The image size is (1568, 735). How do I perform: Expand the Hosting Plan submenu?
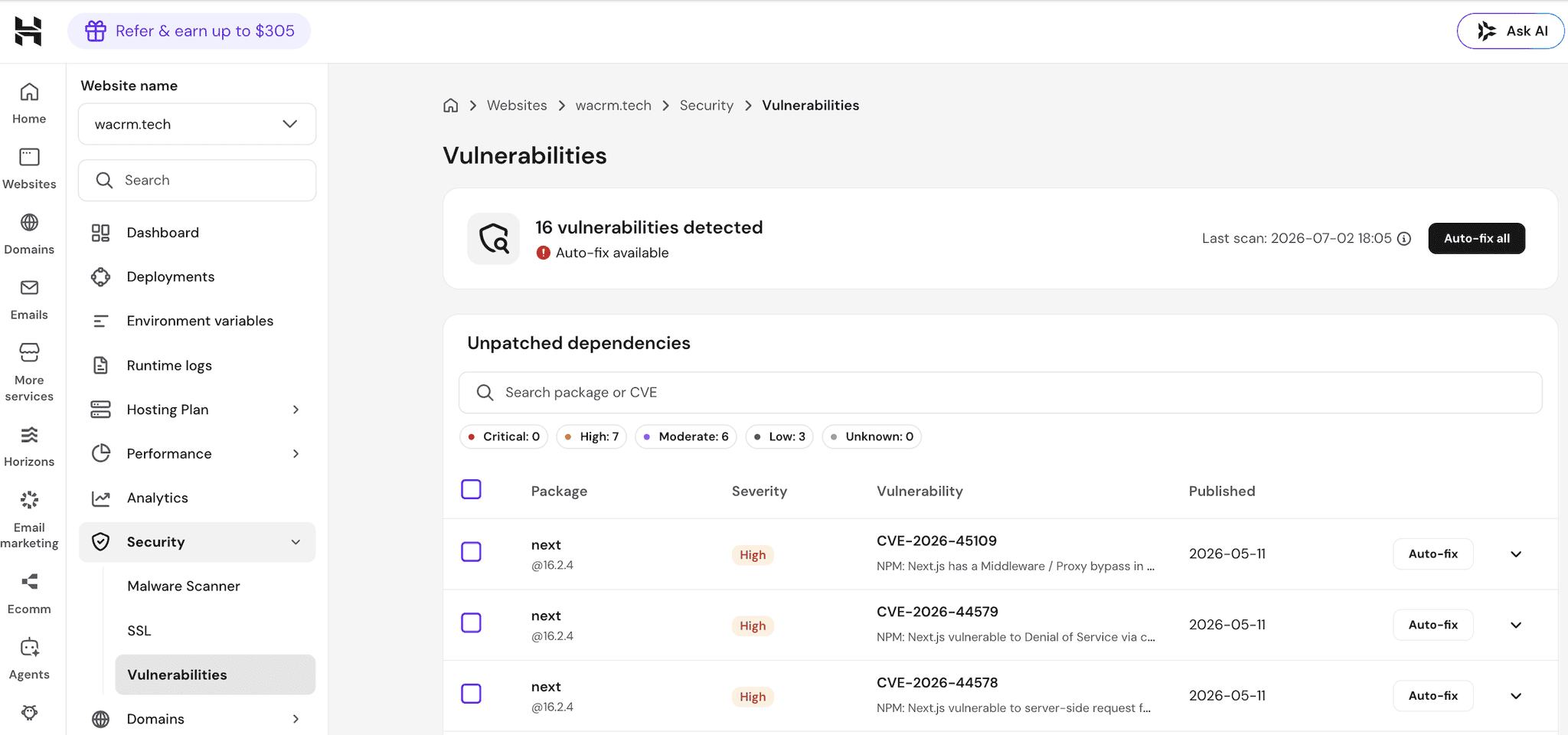[296, 410]
